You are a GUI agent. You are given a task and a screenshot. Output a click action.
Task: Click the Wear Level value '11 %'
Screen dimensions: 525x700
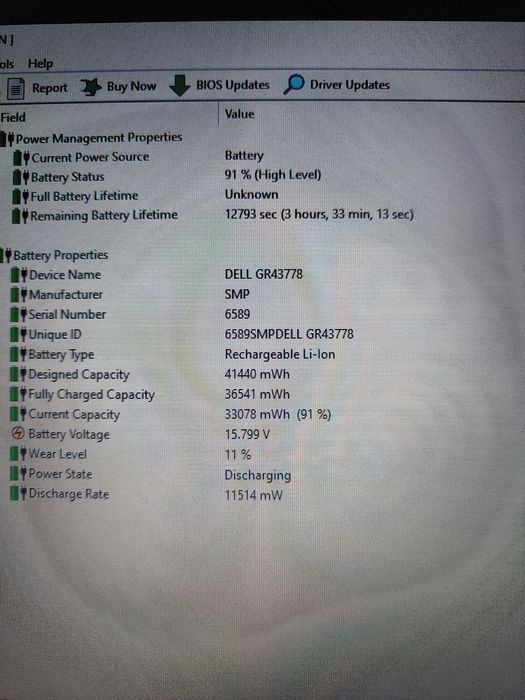[238, 455]
